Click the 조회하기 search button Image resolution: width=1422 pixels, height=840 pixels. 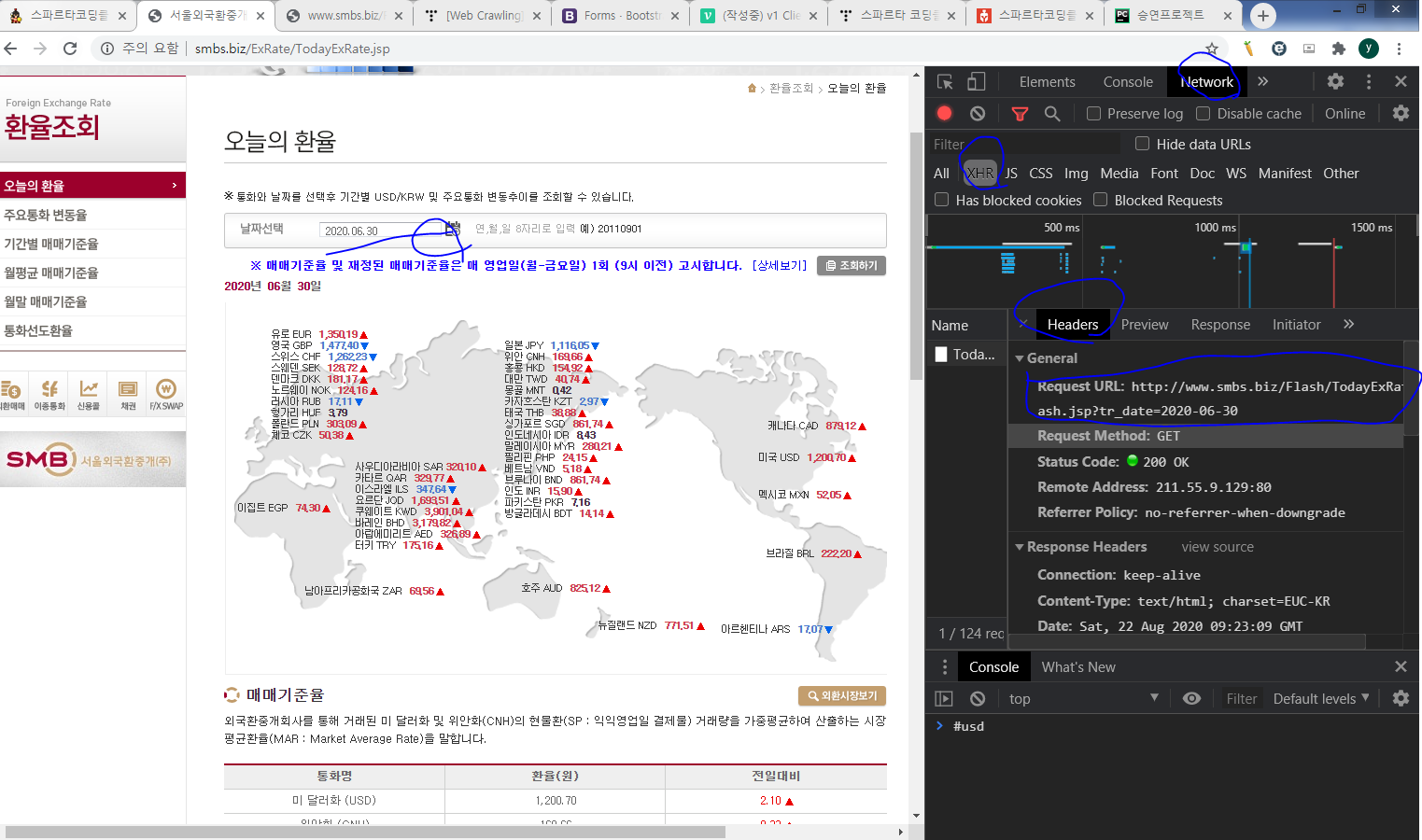852,266
